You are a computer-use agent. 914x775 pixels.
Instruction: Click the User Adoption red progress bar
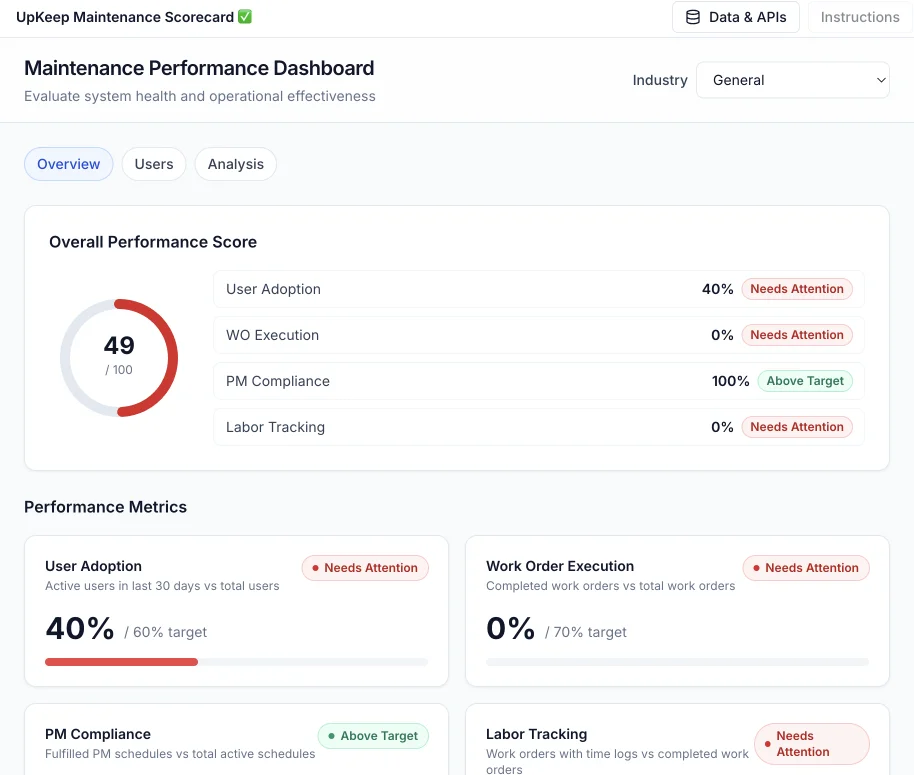[122, 661]
